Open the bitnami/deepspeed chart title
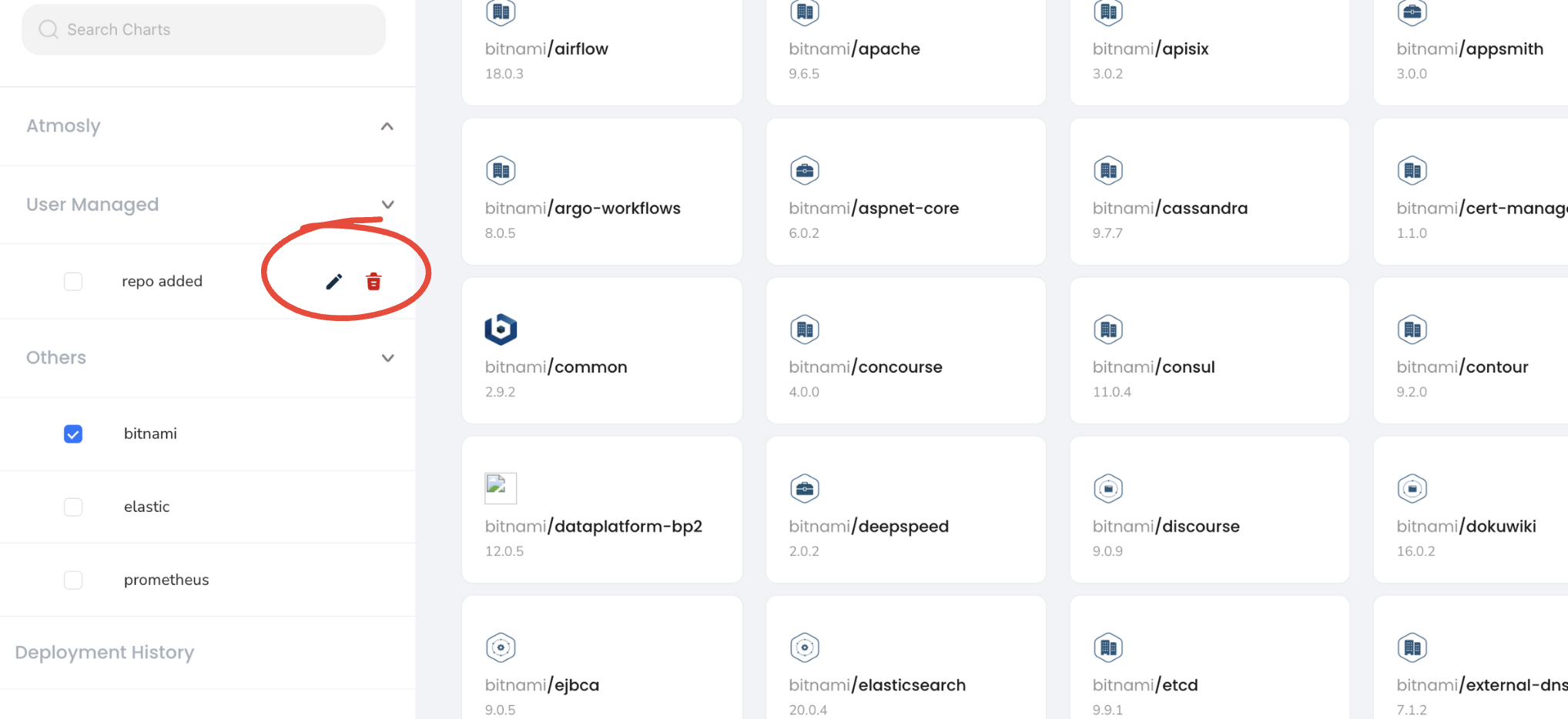Screen dimensions: 1568x719 click(x=869, y=526)
